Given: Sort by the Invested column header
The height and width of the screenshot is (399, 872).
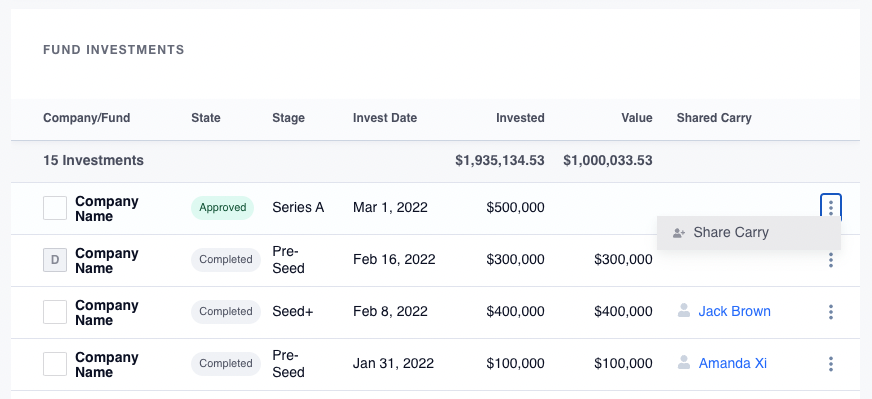Looking at the screenshot, I should (520, 118).
